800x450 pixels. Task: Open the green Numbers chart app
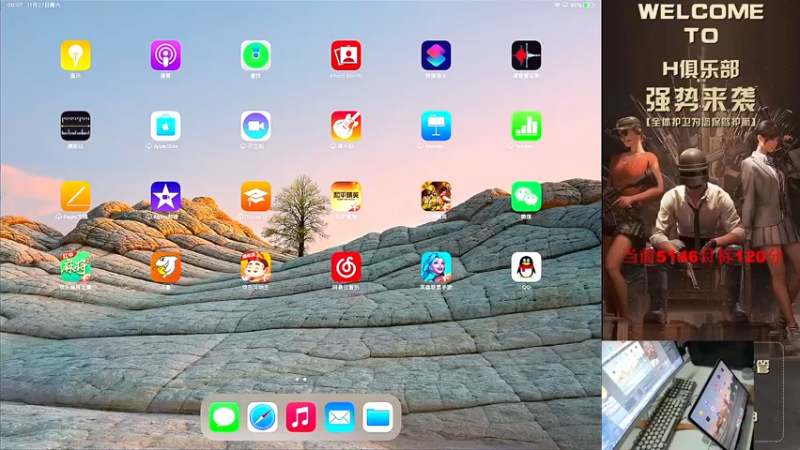pos(526,126)
